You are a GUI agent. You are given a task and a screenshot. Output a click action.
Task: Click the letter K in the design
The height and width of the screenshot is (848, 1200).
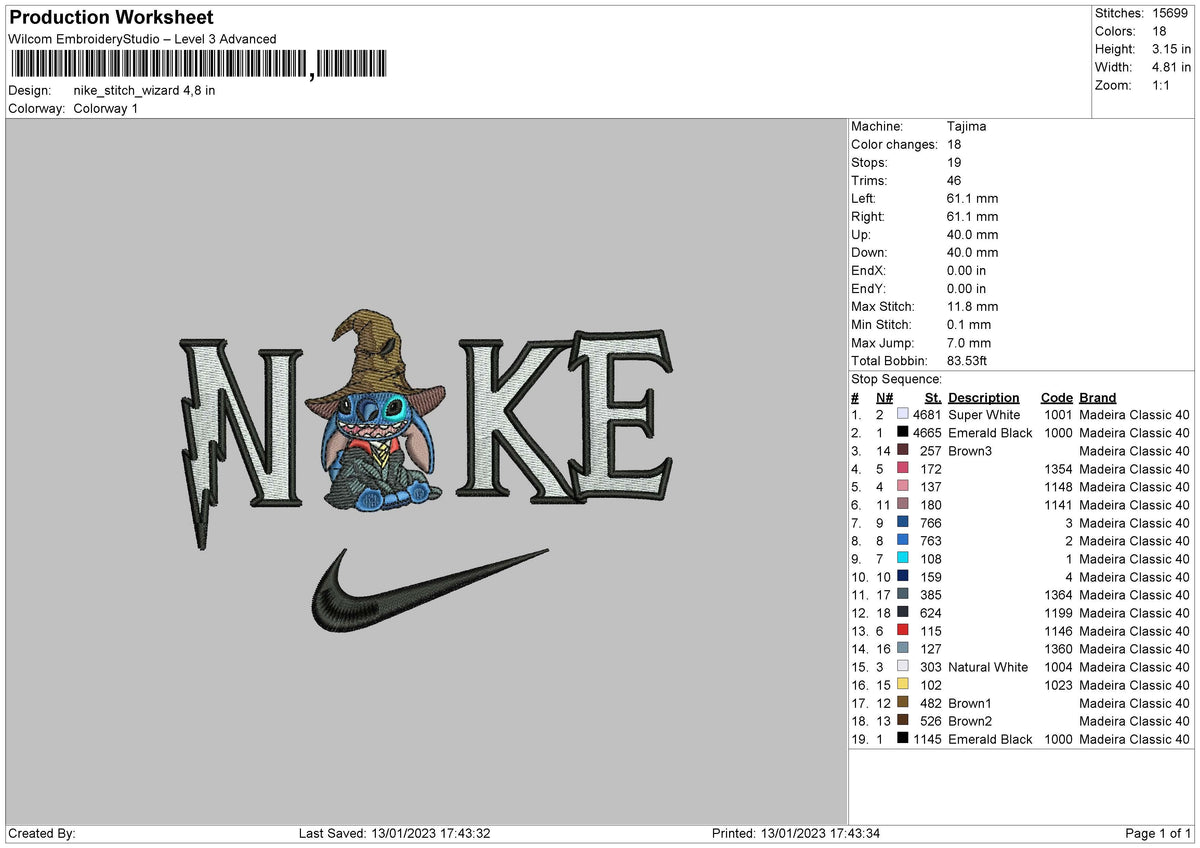coord(520,420)
